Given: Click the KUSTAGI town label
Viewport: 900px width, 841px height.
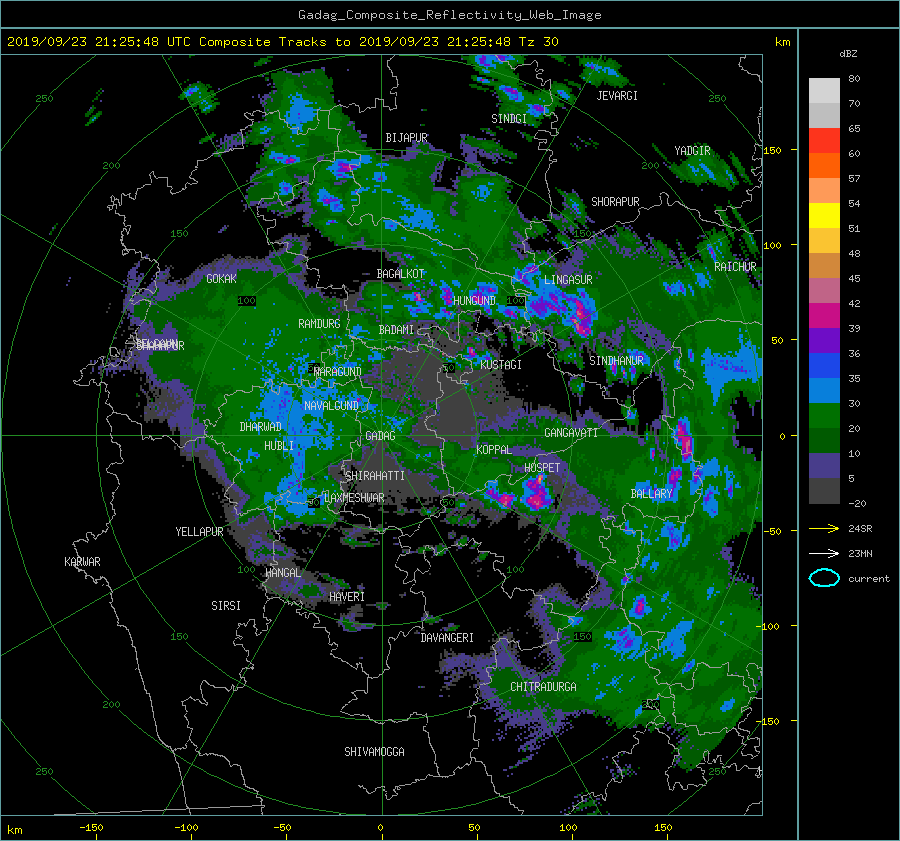Looking at the screenshot, I should [501, 365].
